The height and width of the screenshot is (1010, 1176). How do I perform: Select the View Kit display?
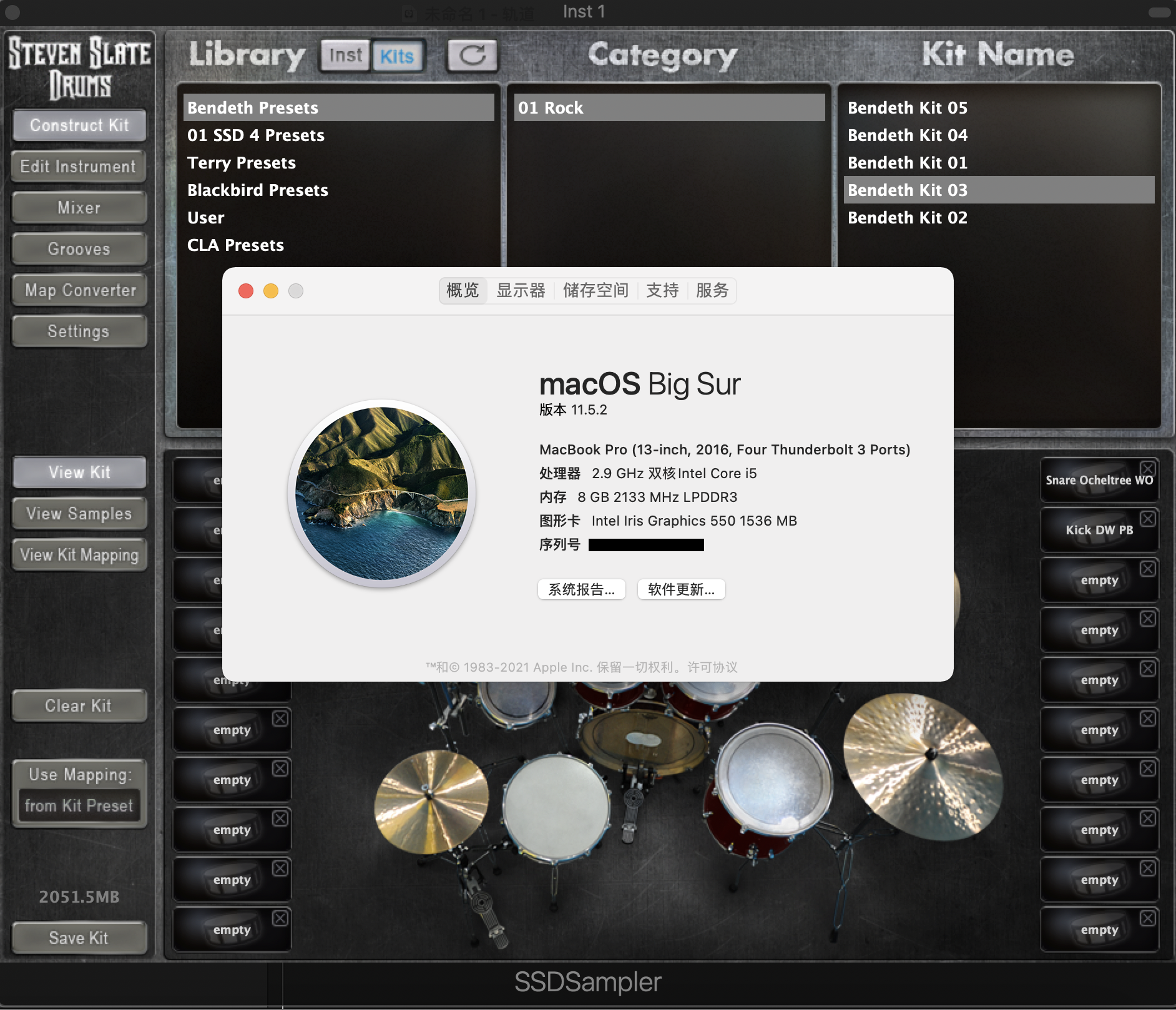point(79,473)
